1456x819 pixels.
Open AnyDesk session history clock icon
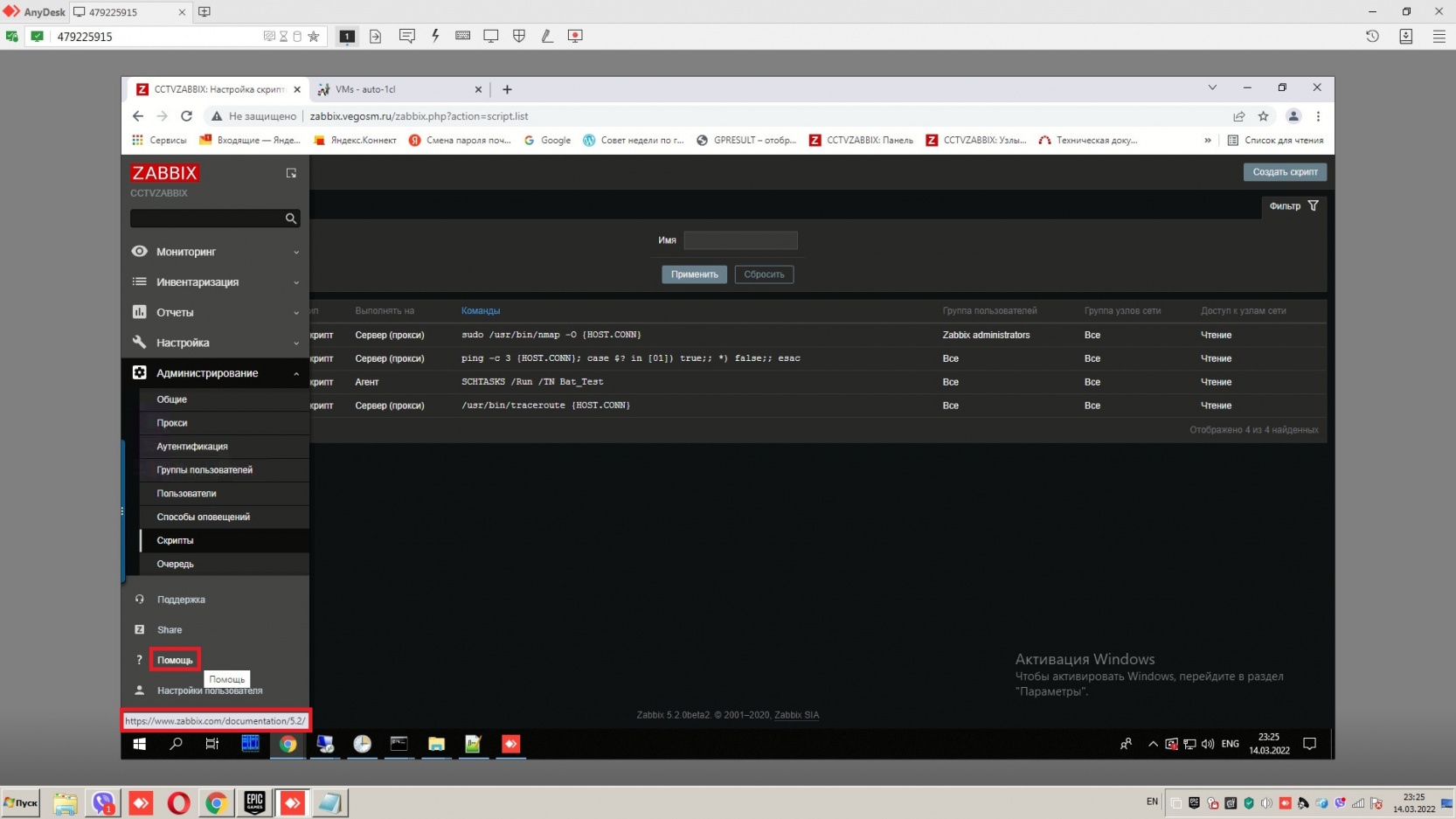tap(1372, 36)
